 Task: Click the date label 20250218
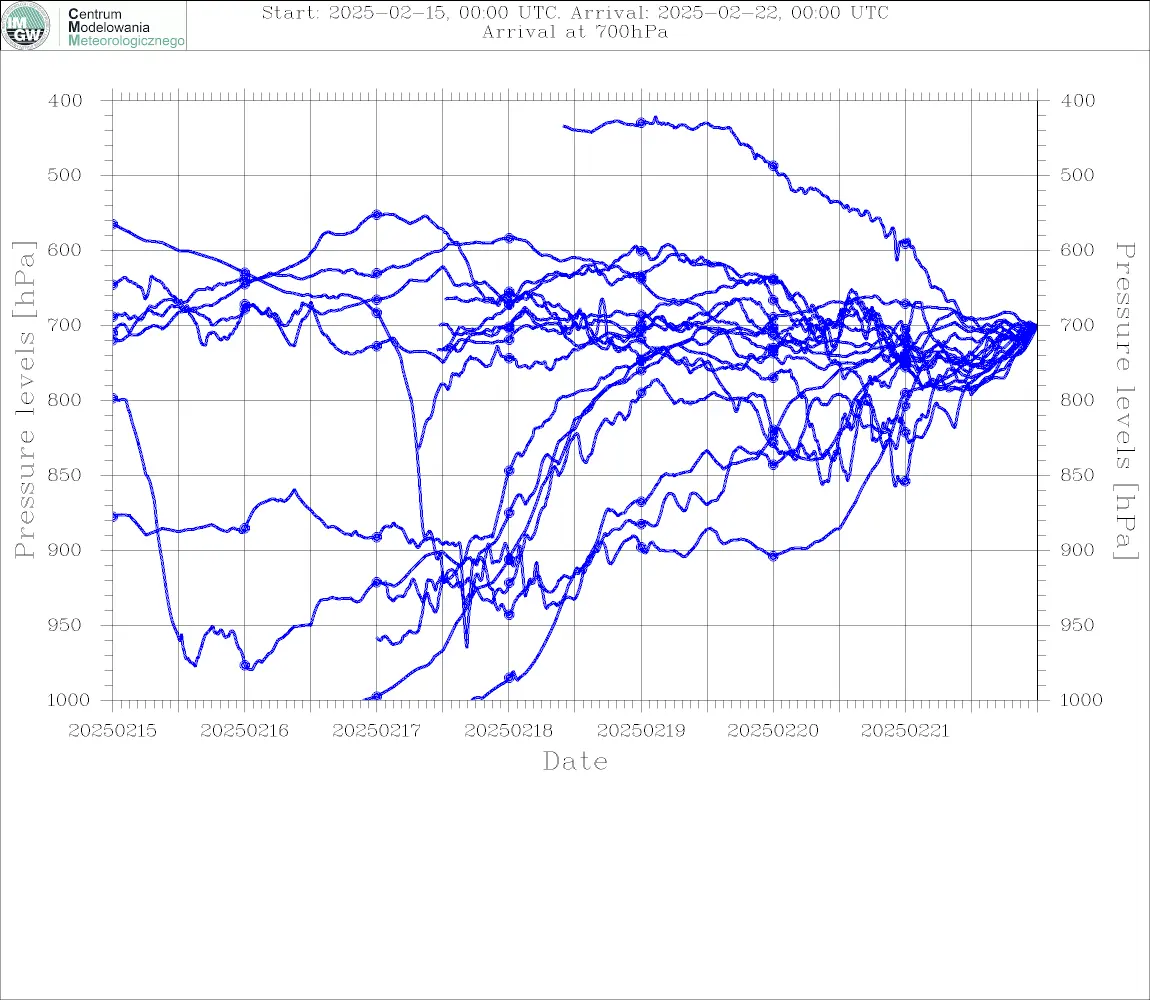(508, 731)
